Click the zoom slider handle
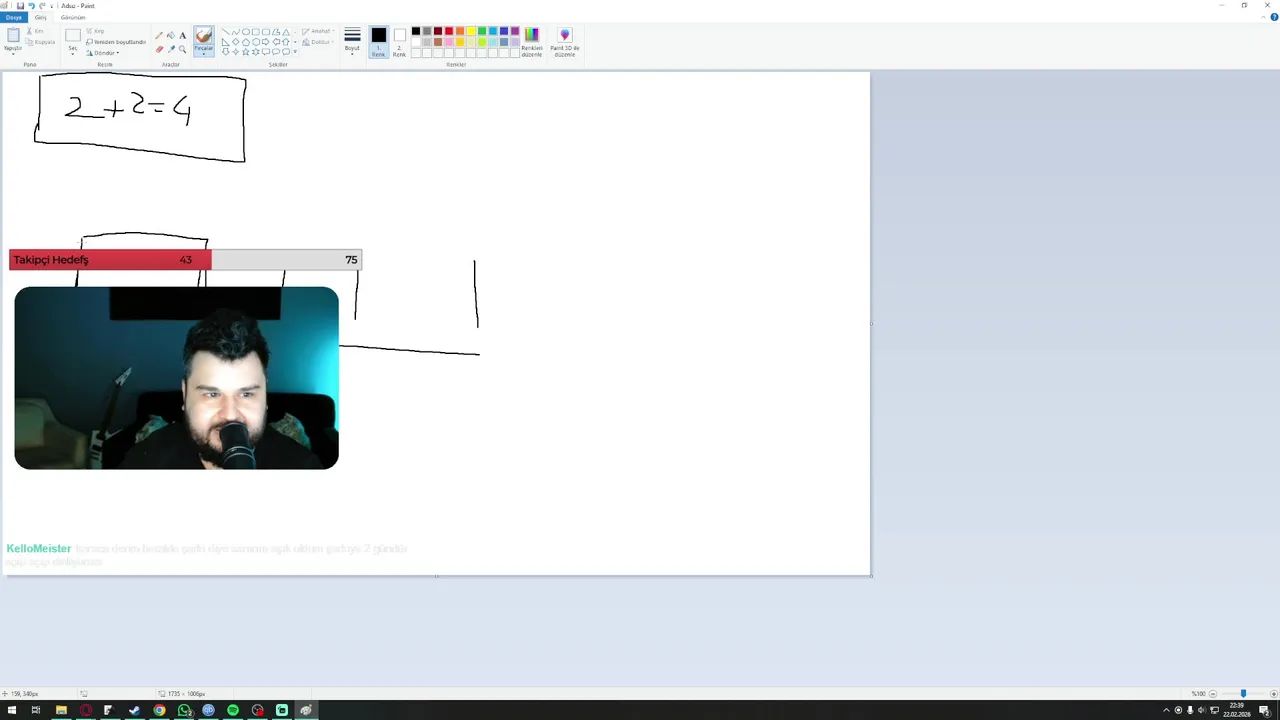 point(1243,694)
